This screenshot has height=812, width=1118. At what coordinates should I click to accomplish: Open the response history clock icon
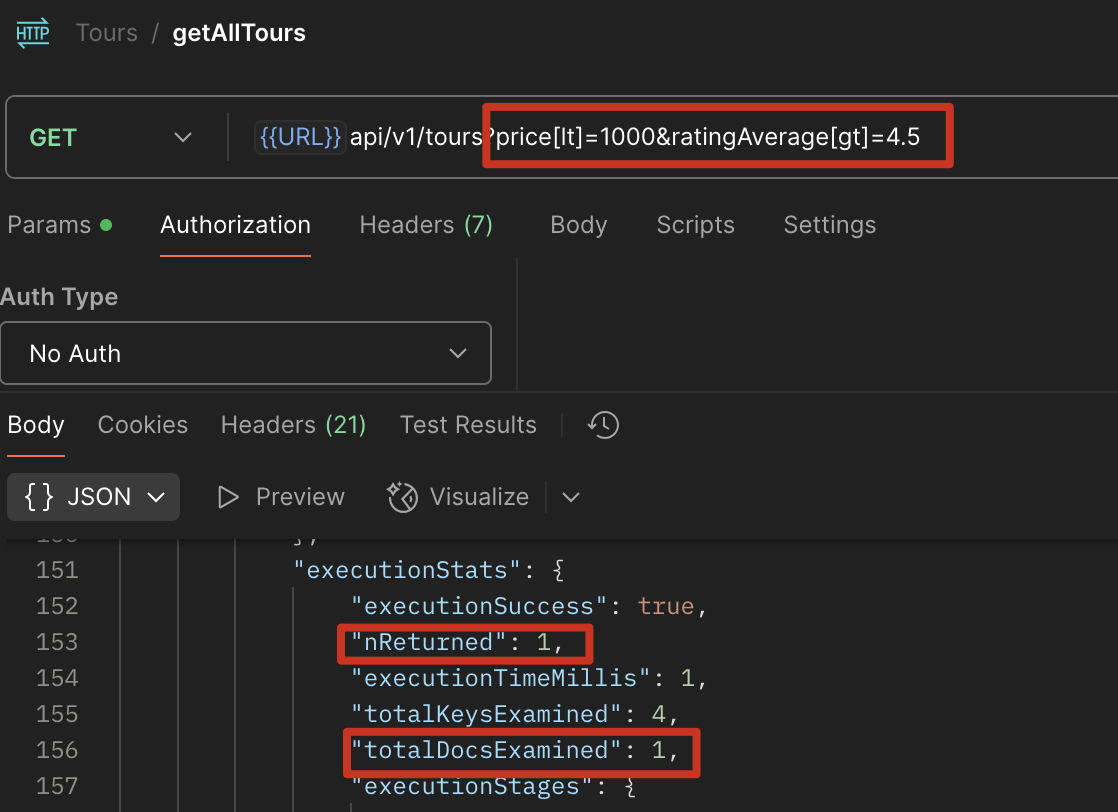point(603,425)
